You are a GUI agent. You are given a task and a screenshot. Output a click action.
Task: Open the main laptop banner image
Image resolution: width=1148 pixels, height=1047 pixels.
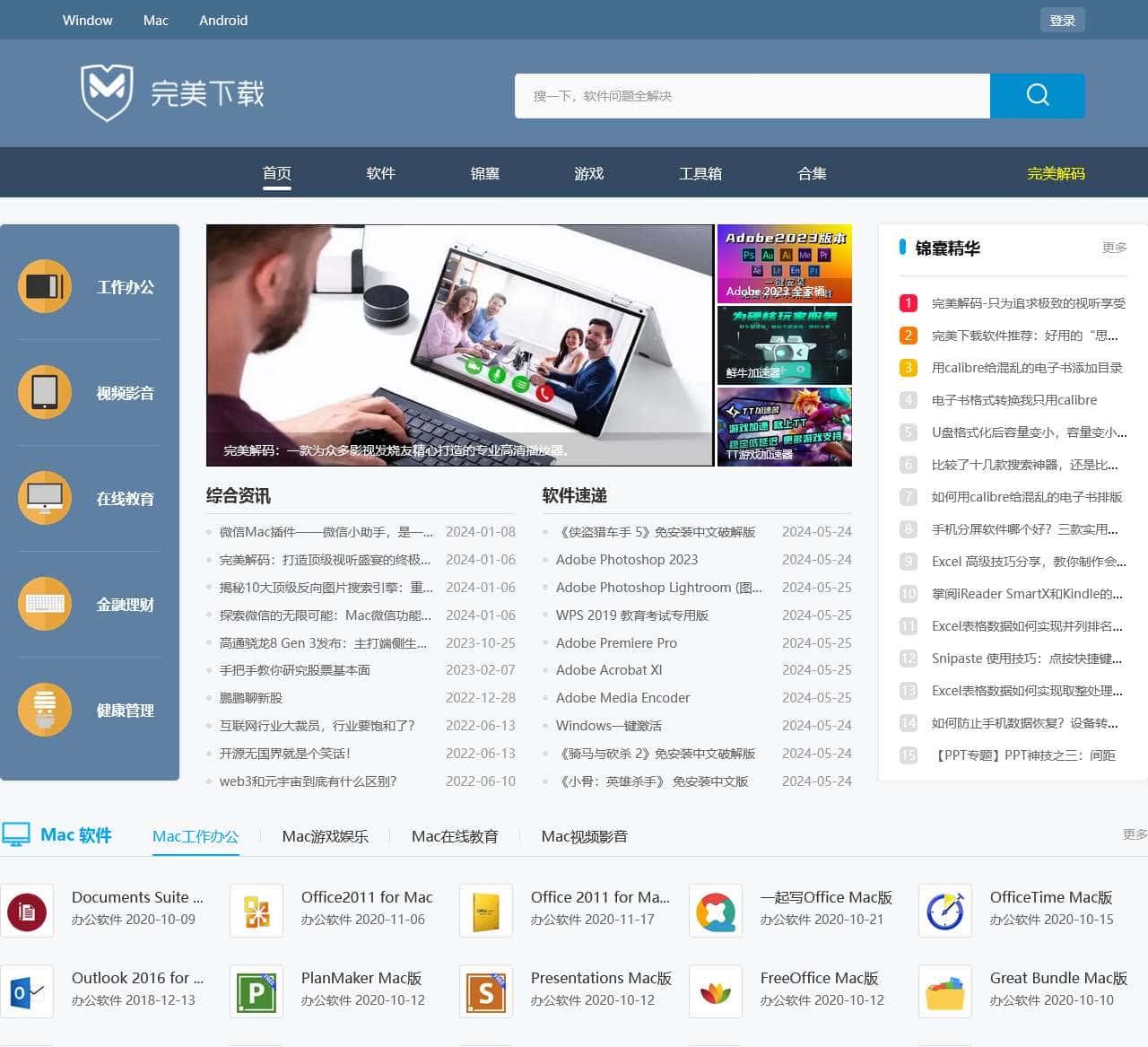pos(460,345)
